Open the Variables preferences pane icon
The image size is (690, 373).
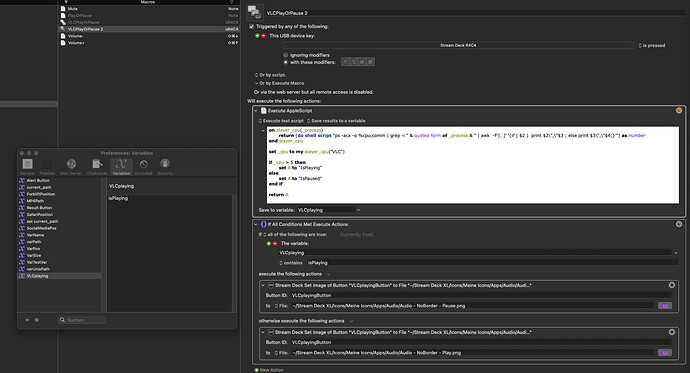(x=121, y=167)
